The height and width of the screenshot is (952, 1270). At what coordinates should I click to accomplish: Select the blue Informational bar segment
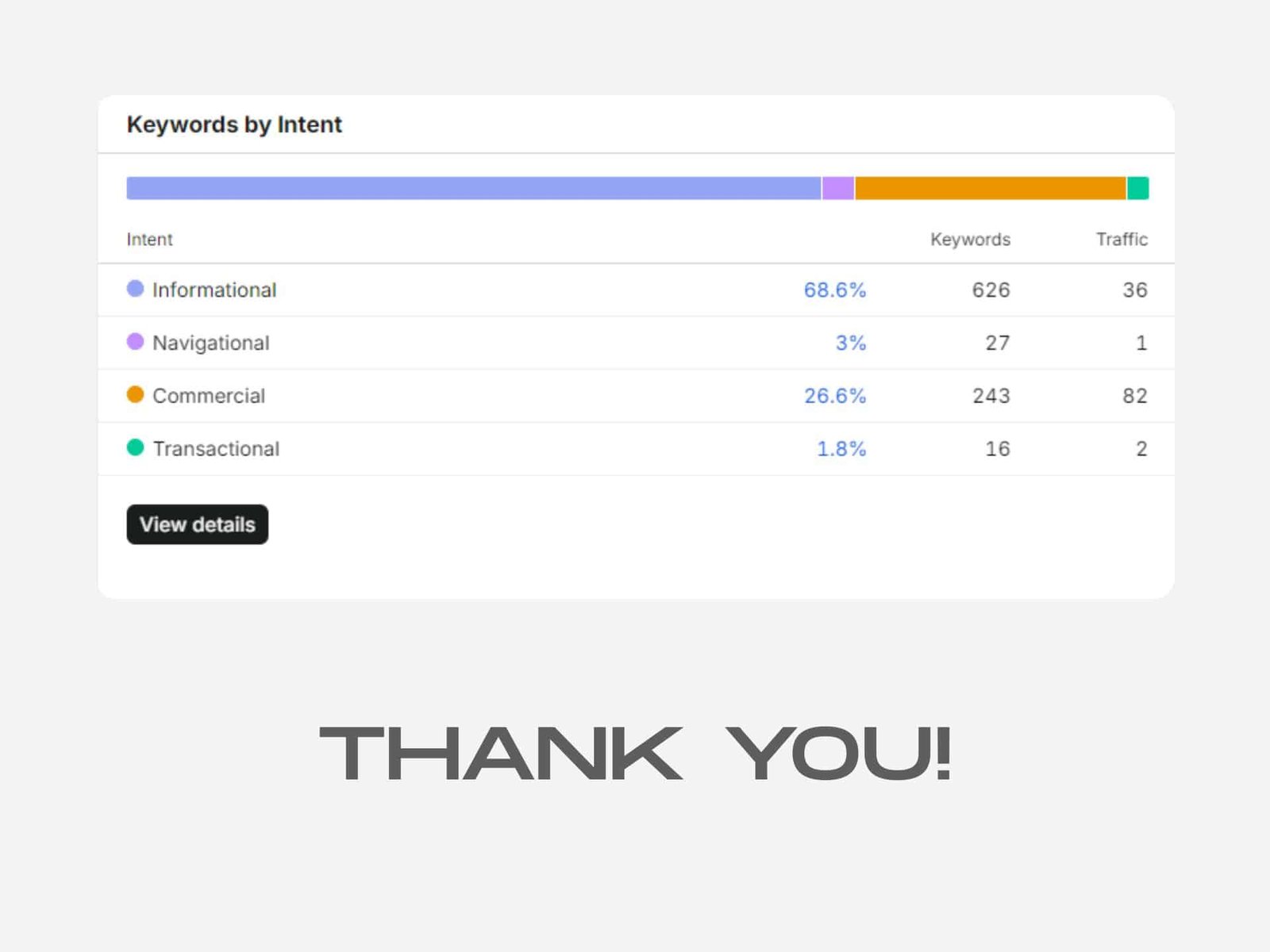point(474,188)
